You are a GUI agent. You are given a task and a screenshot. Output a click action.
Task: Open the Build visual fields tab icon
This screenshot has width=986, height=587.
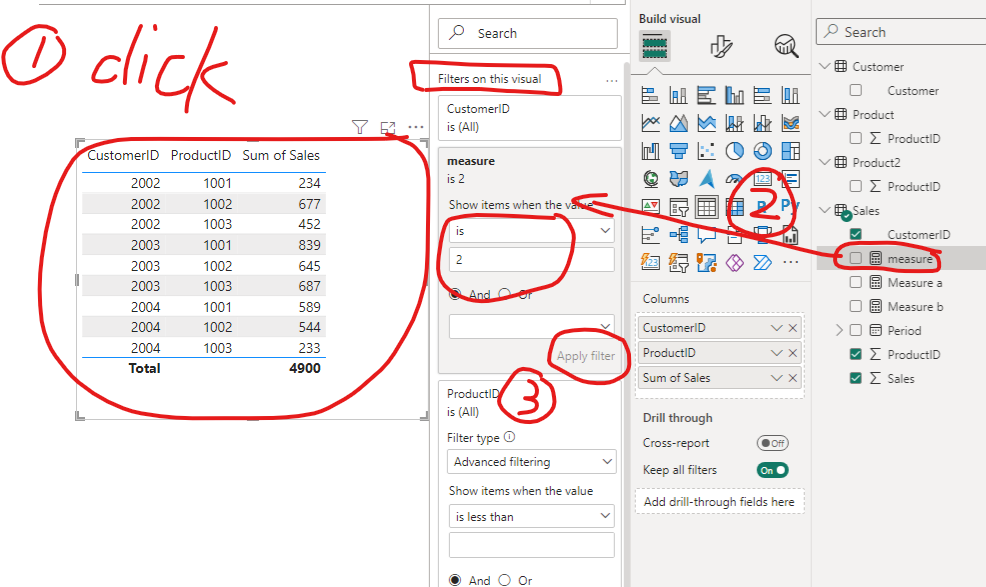tap(655, 46)
